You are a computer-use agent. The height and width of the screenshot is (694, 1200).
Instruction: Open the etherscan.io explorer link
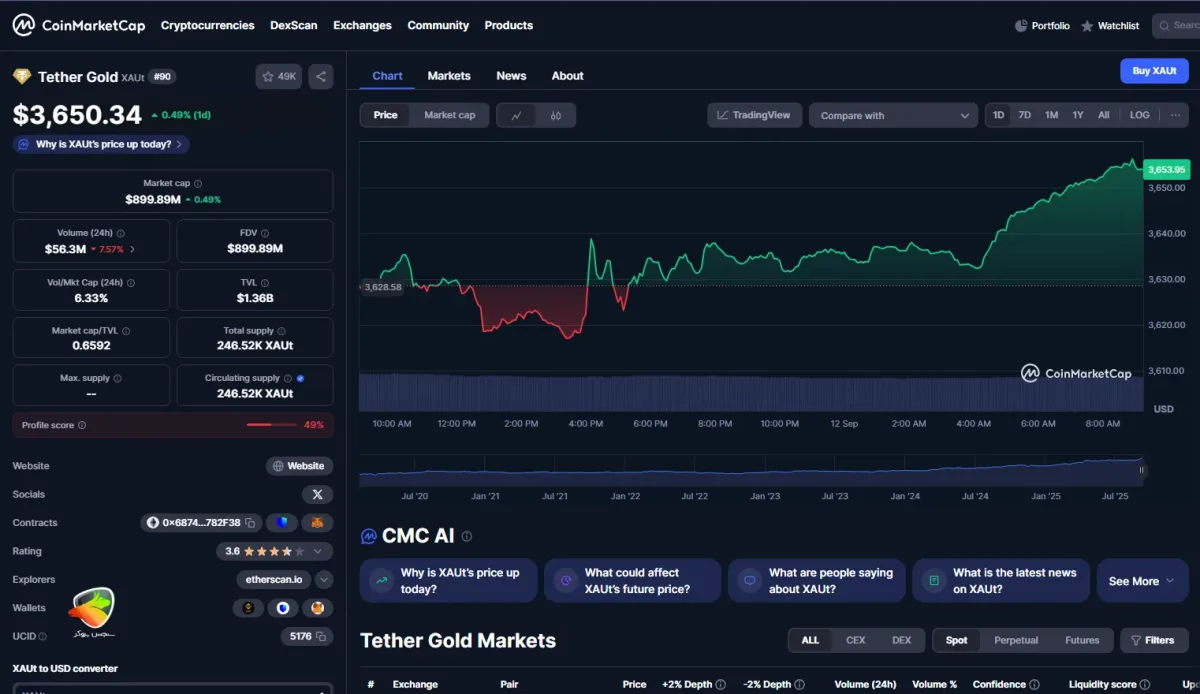[x=275, y=580]
